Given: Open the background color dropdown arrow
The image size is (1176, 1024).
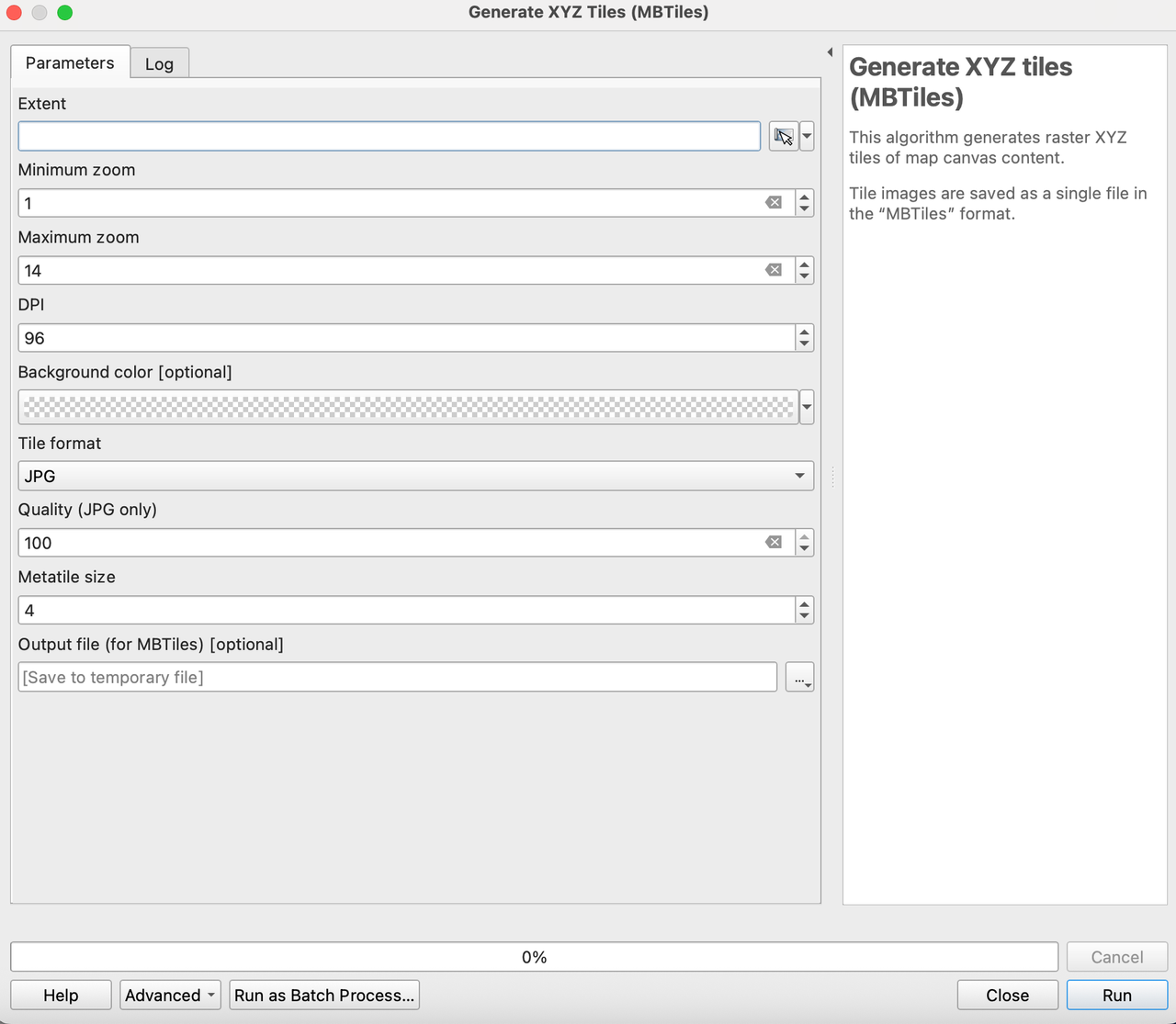Looking at the screenshot, I should coord(807,406).
